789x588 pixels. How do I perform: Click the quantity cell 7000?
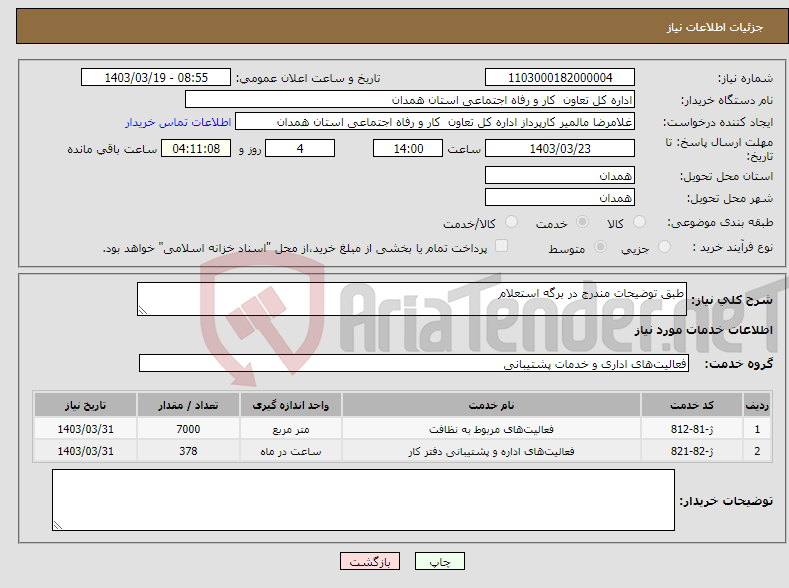pos(188,429)
